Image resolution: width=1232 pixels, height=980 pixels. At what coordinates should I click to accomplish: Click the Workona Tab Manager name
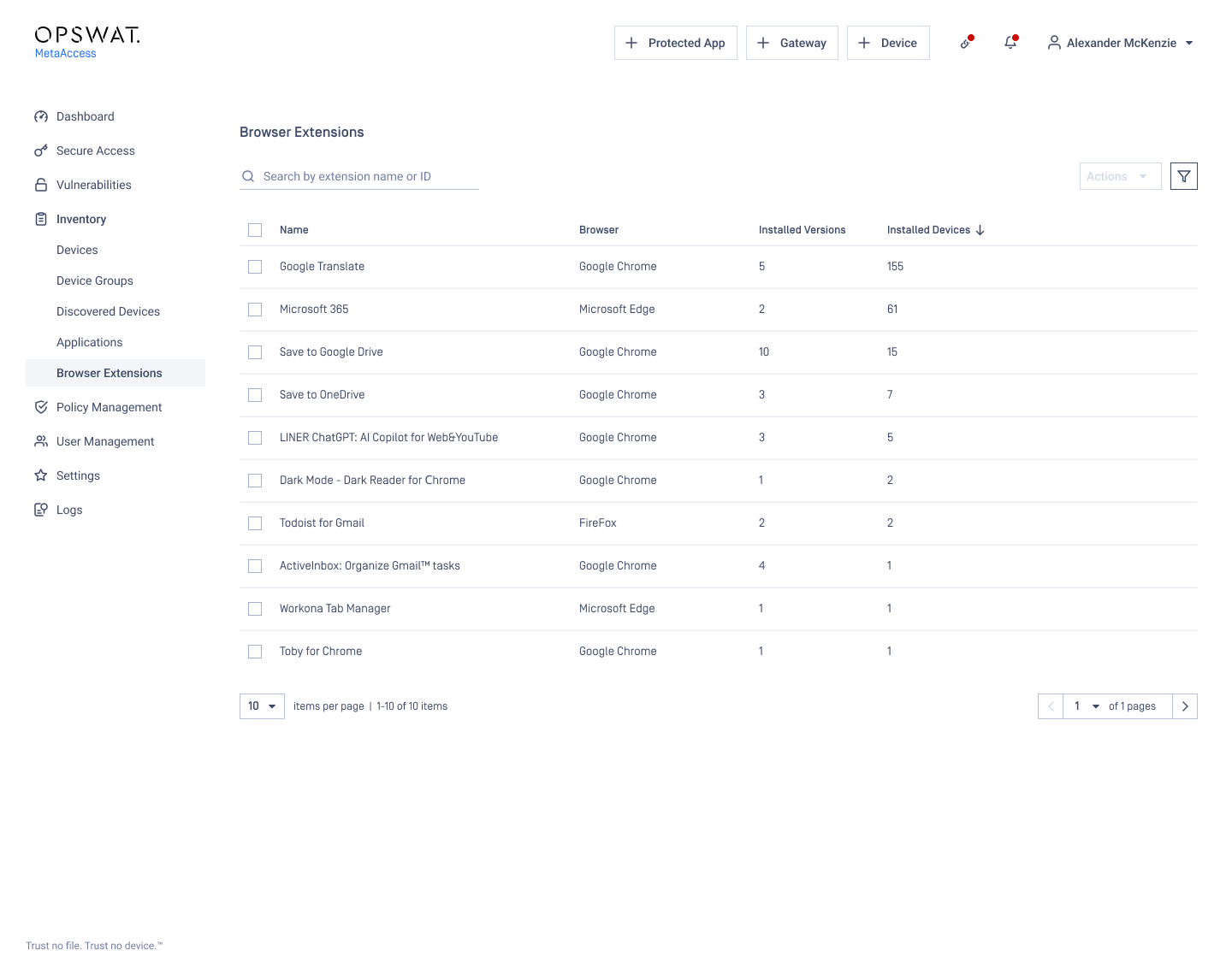tap(335, 609)
